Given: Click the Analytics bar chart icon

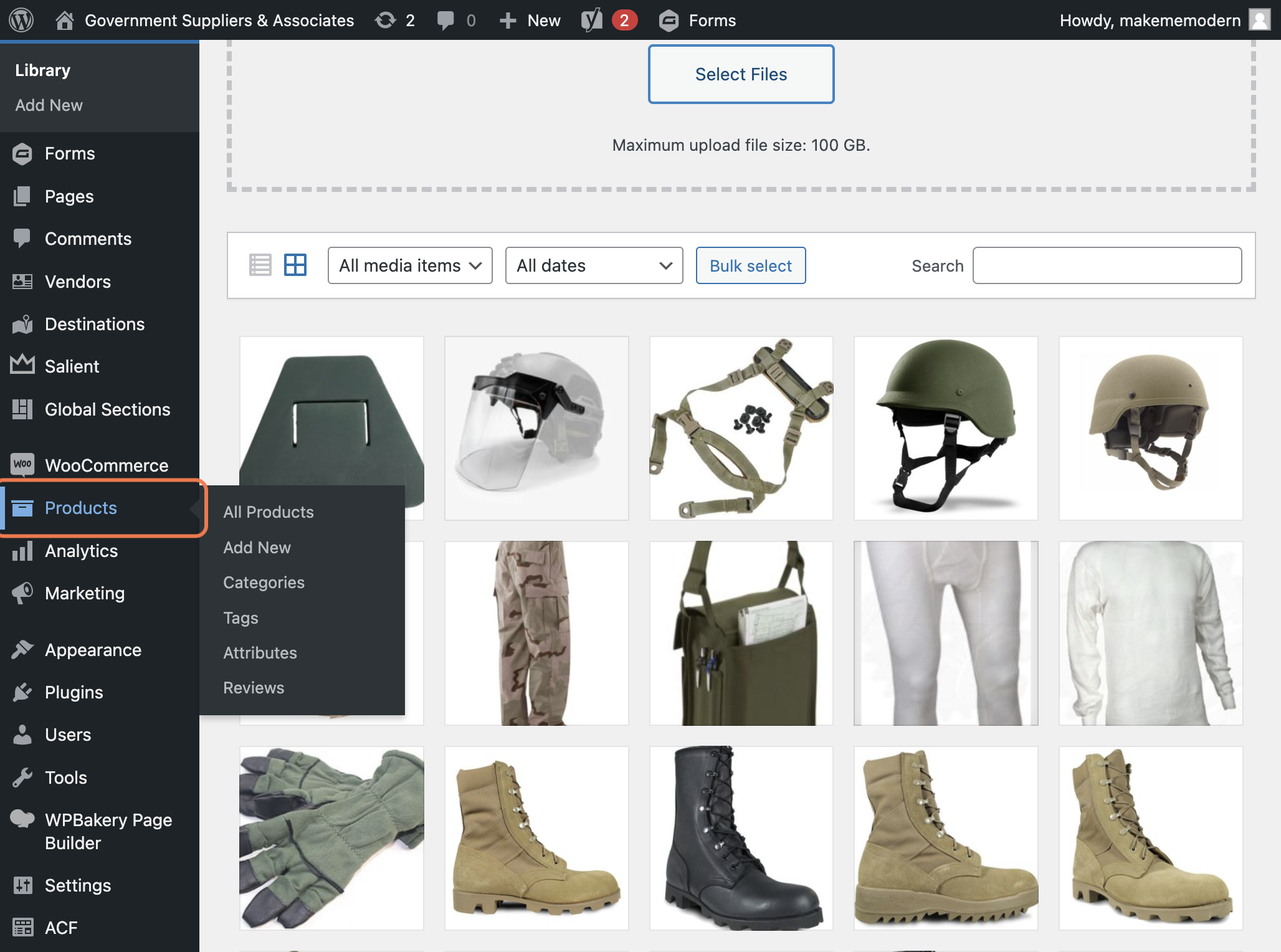Looking at the screenshot, I should click(22, 551).
